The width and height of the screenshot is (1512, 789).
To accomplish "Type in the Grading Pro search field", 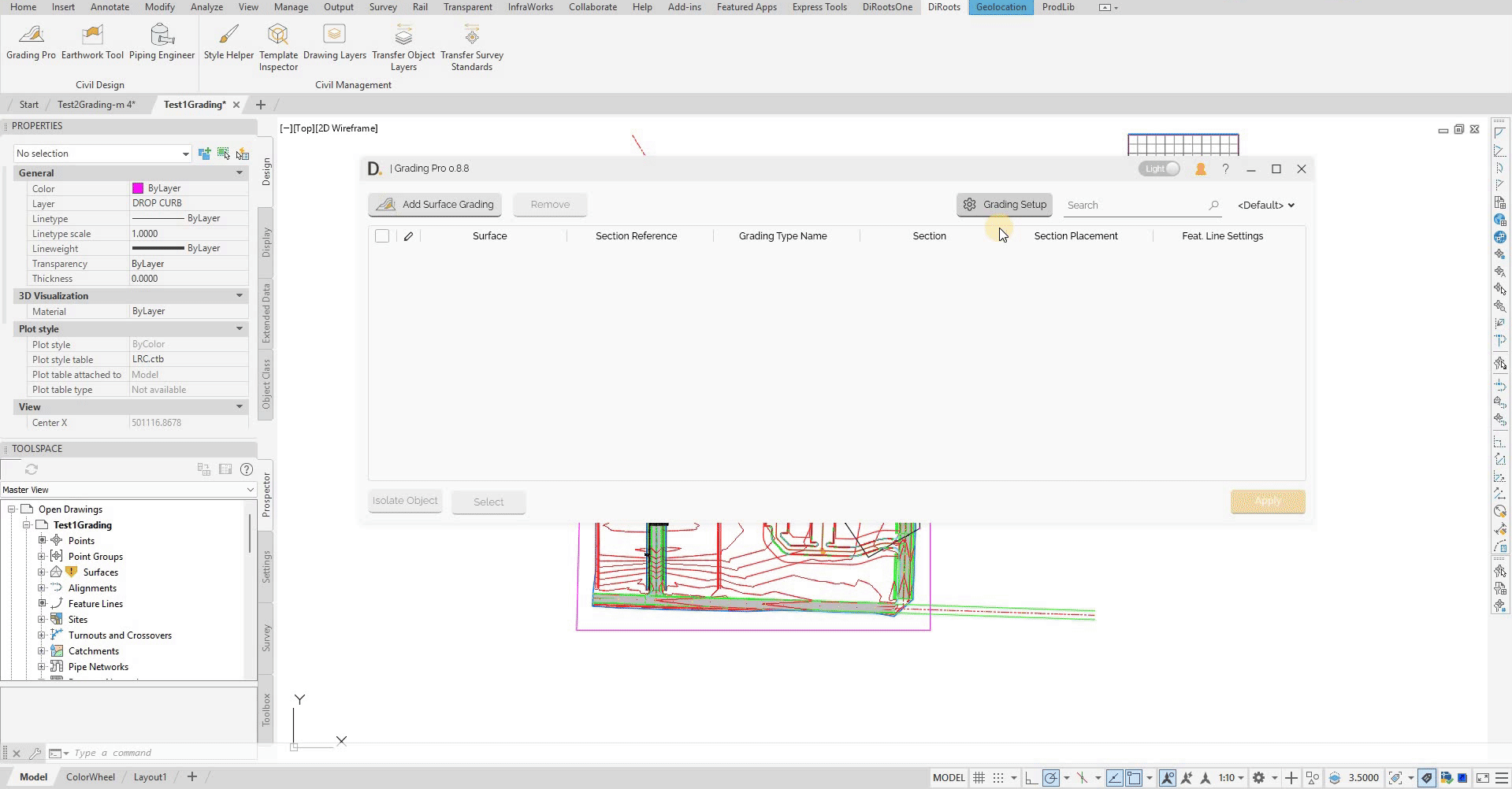I will [x=1135, y=204].
